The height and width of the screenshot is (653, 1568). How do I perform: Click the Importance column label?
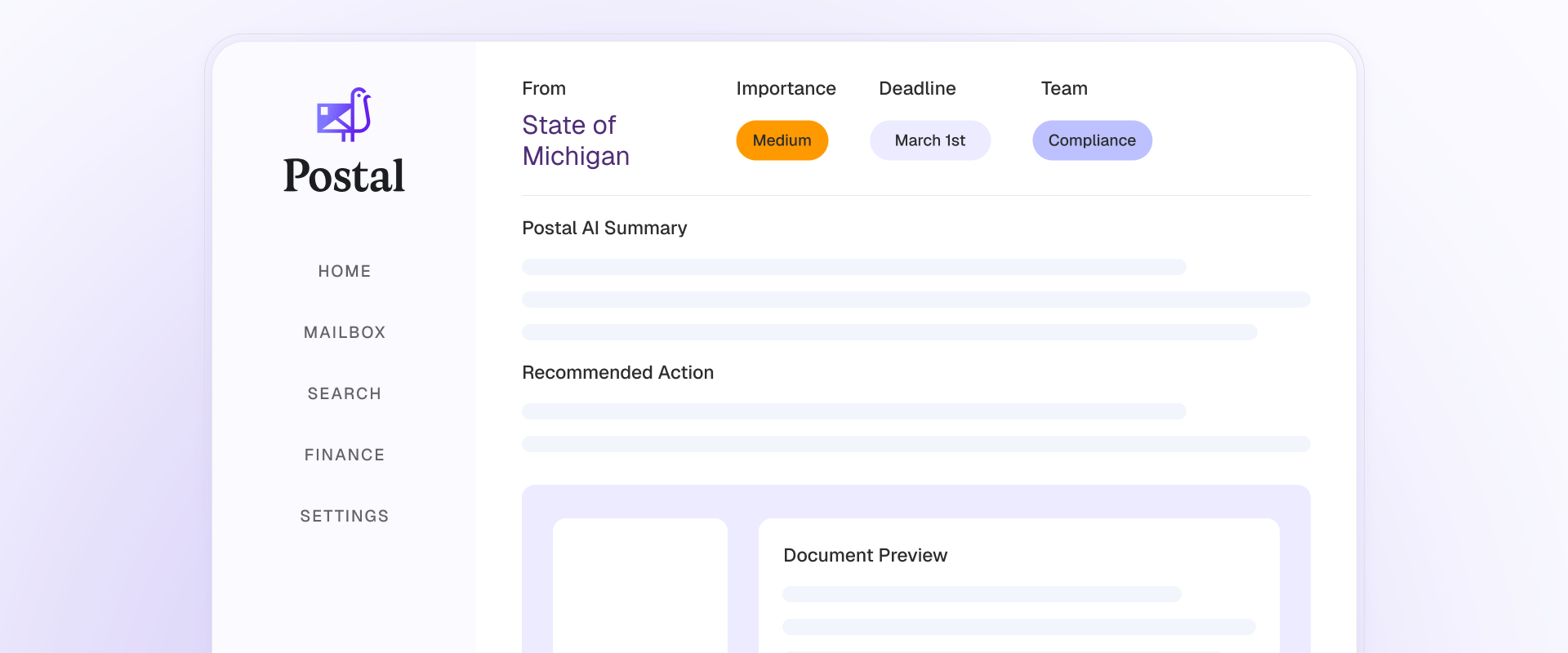tap(786, 88)
